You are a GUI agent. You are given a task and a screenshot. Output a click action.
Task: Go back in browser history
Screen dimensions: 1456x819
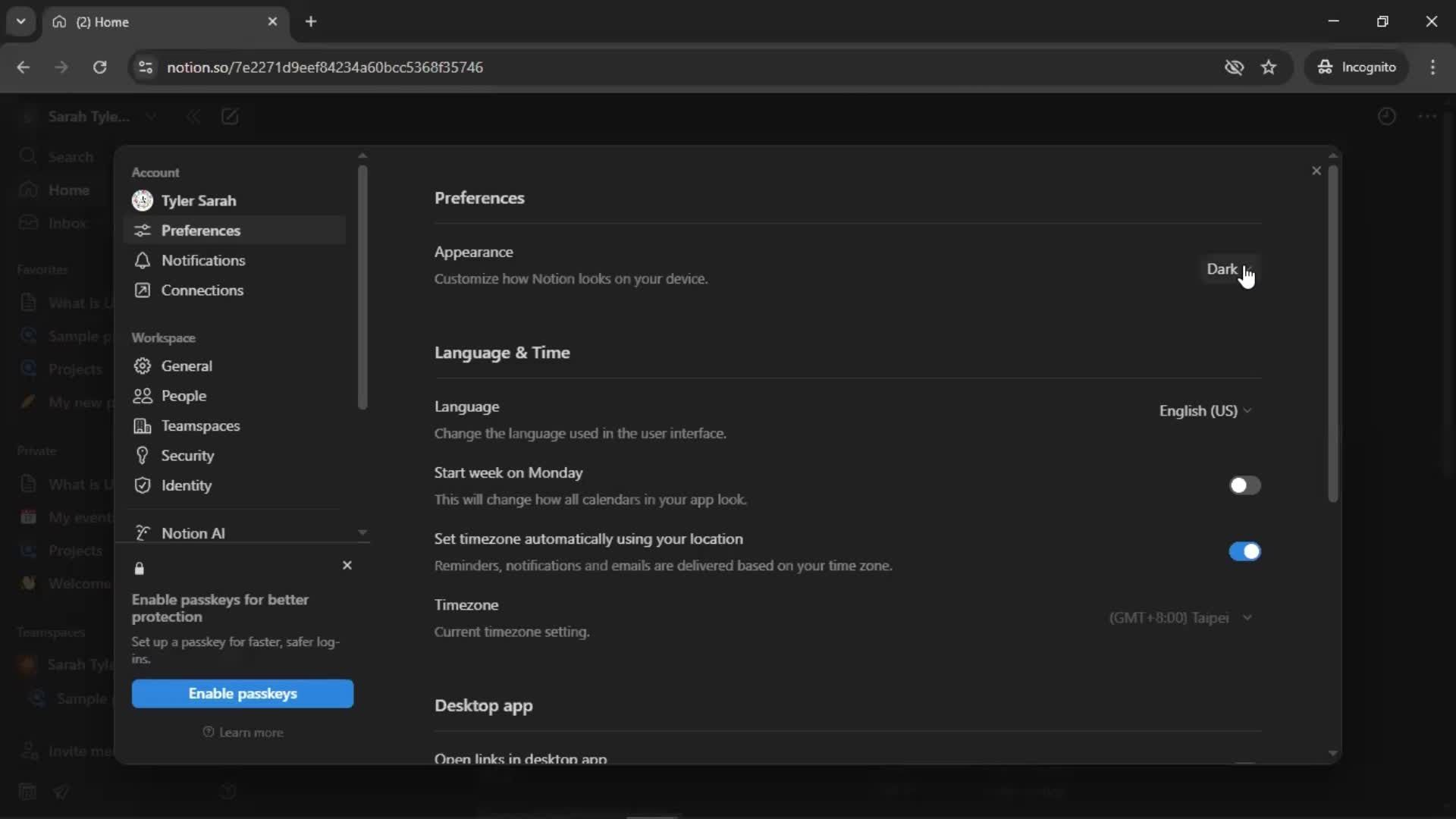pos(23,67)
